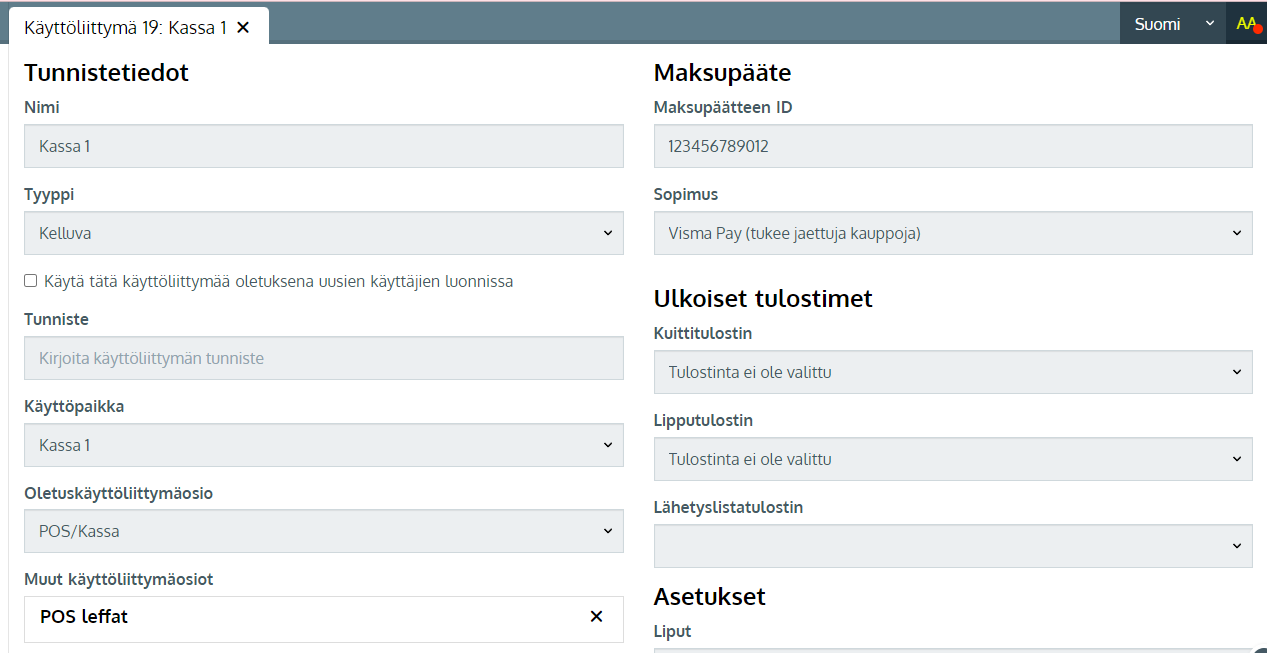Click the Ulkoiset tulostimet heading
The width and height of the screenshot is (1267, 653).
click(763, 298)
